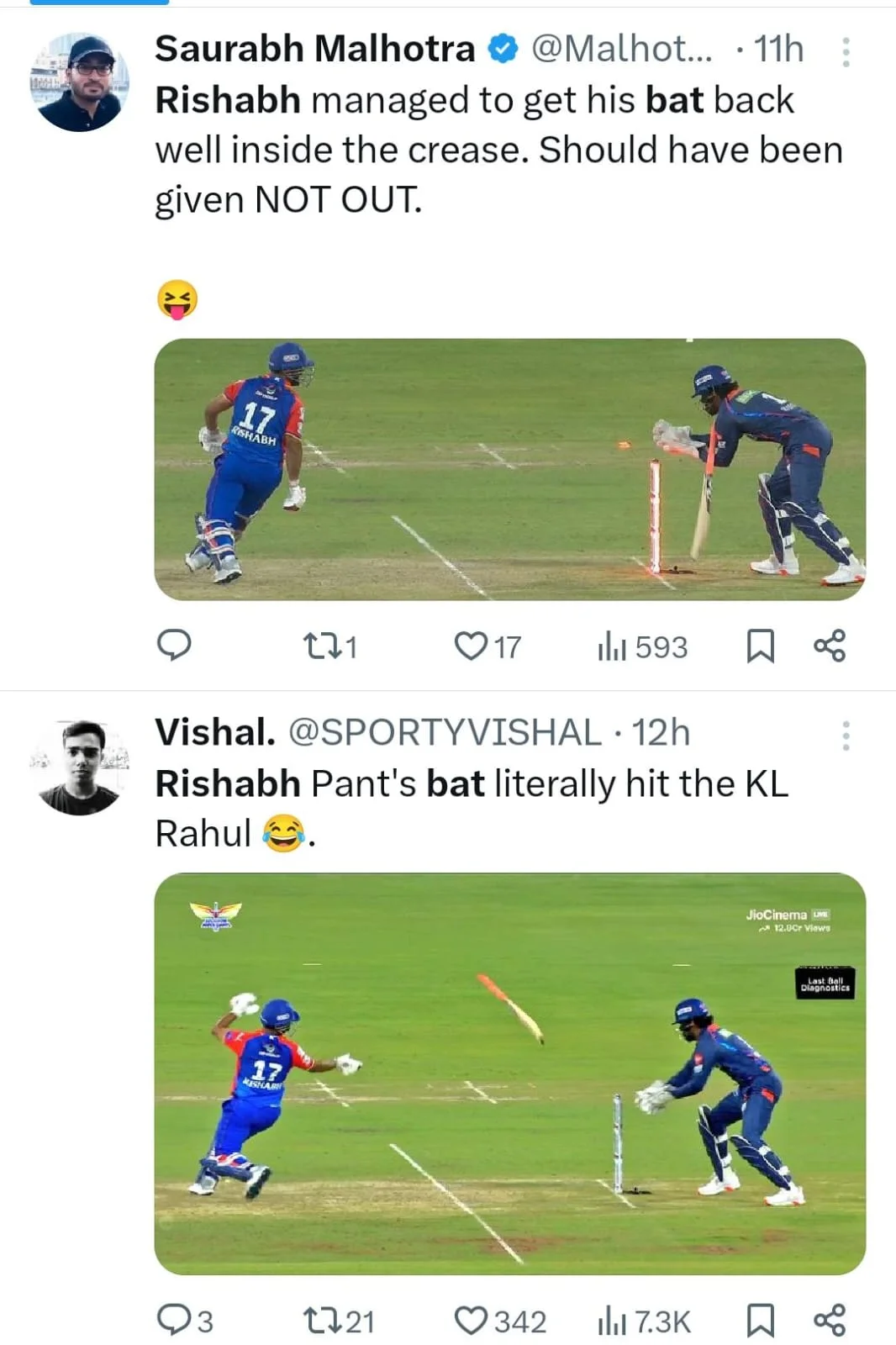Open Vishal's profile picture
Screen dimensions: 896x1345
pyautogui.click(x=80, y=767)
